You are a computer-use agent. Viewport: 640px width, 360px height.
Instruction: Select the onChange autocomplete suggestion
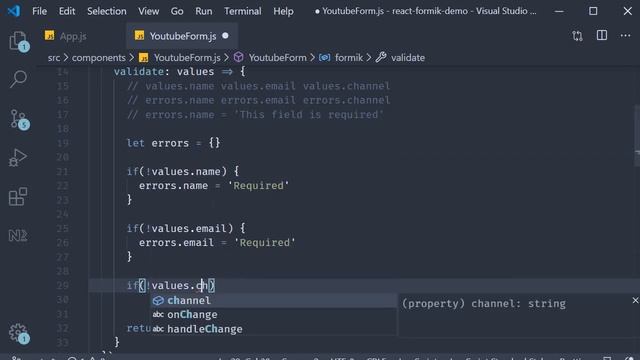point(273,315)
